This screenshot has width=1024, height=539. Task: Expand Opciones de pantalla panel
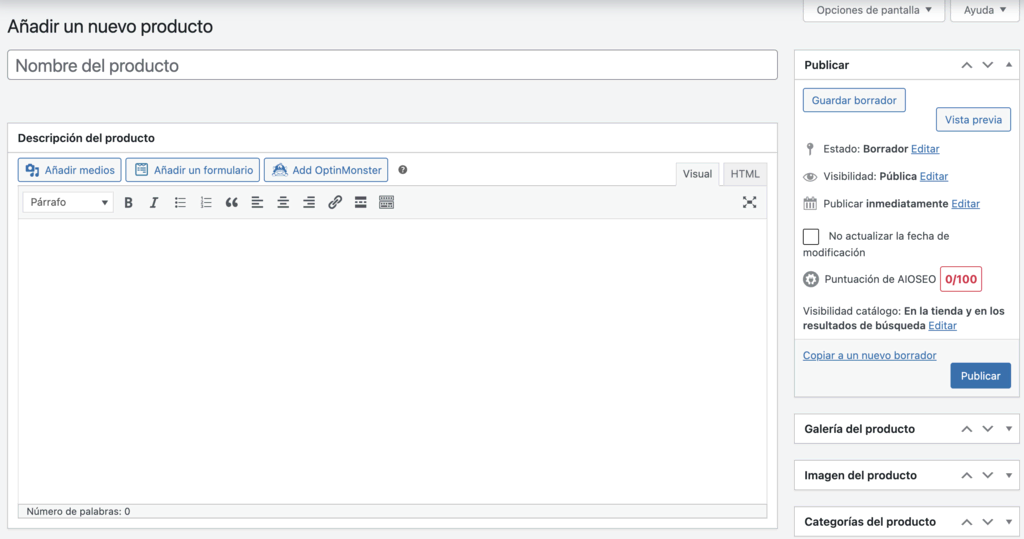[874, 10]
